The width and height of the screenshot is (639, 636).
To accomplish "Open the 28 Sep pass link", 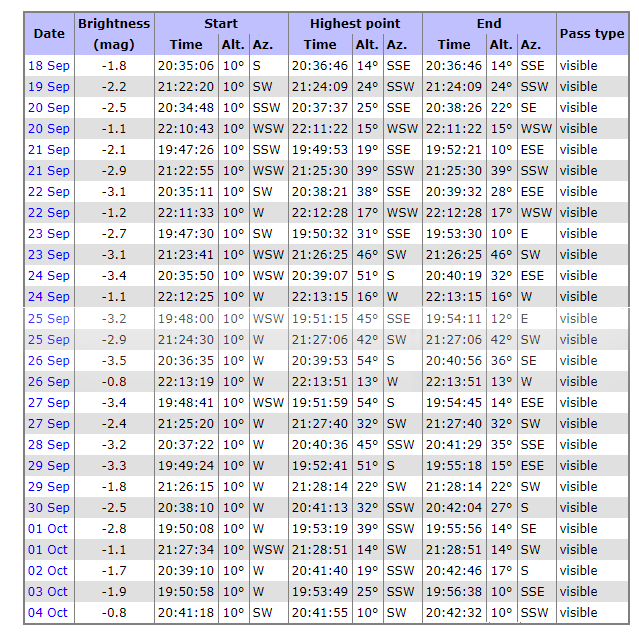I will click(x=48, y=445).
